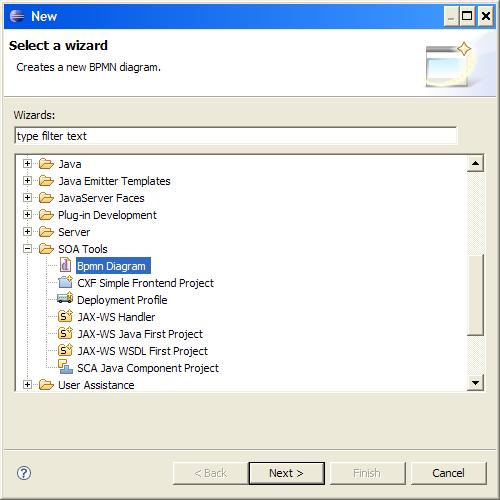Click the User Assistance folder icon
Image resolution: width=500 pixels, height=500 pixels.
pos(46,385)
